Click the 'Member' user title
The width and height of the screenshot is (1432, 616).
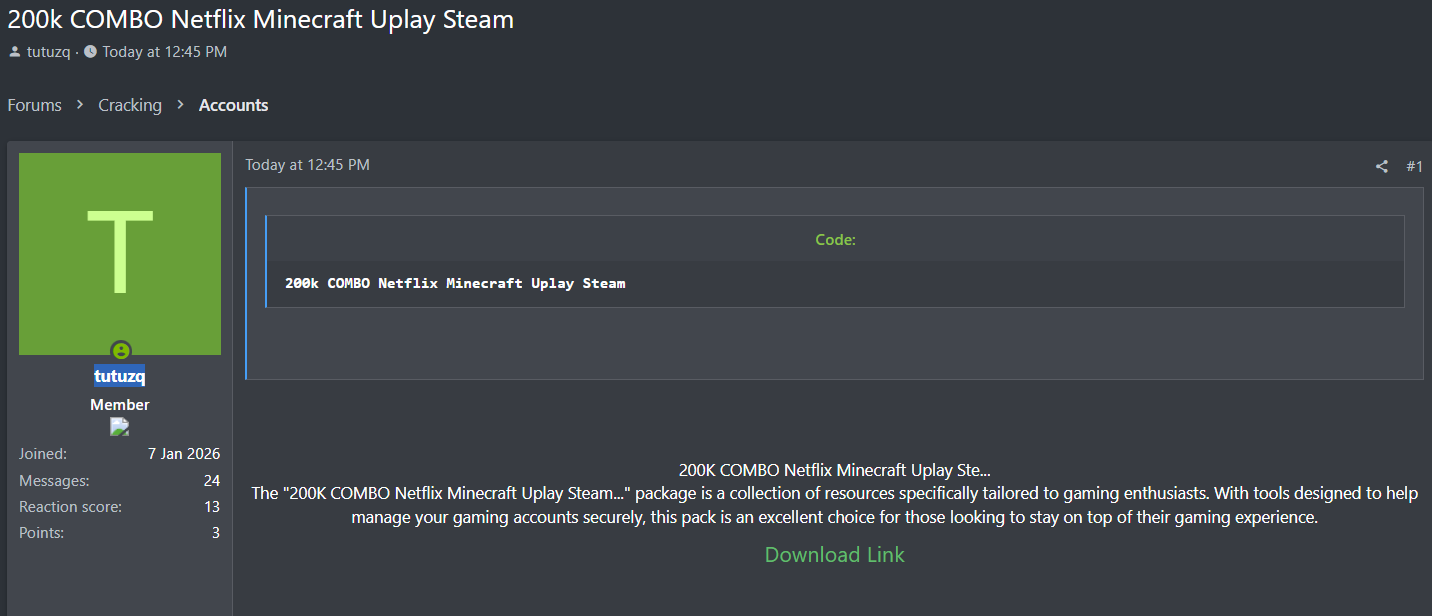coord(120,405)
